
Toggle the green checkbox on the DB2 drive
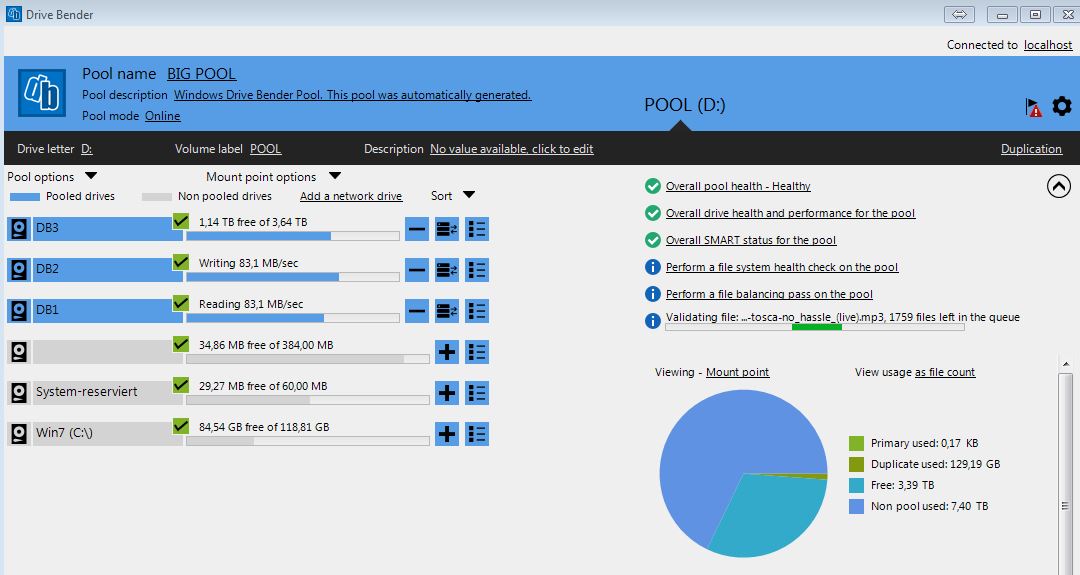[x=180, y=262]
